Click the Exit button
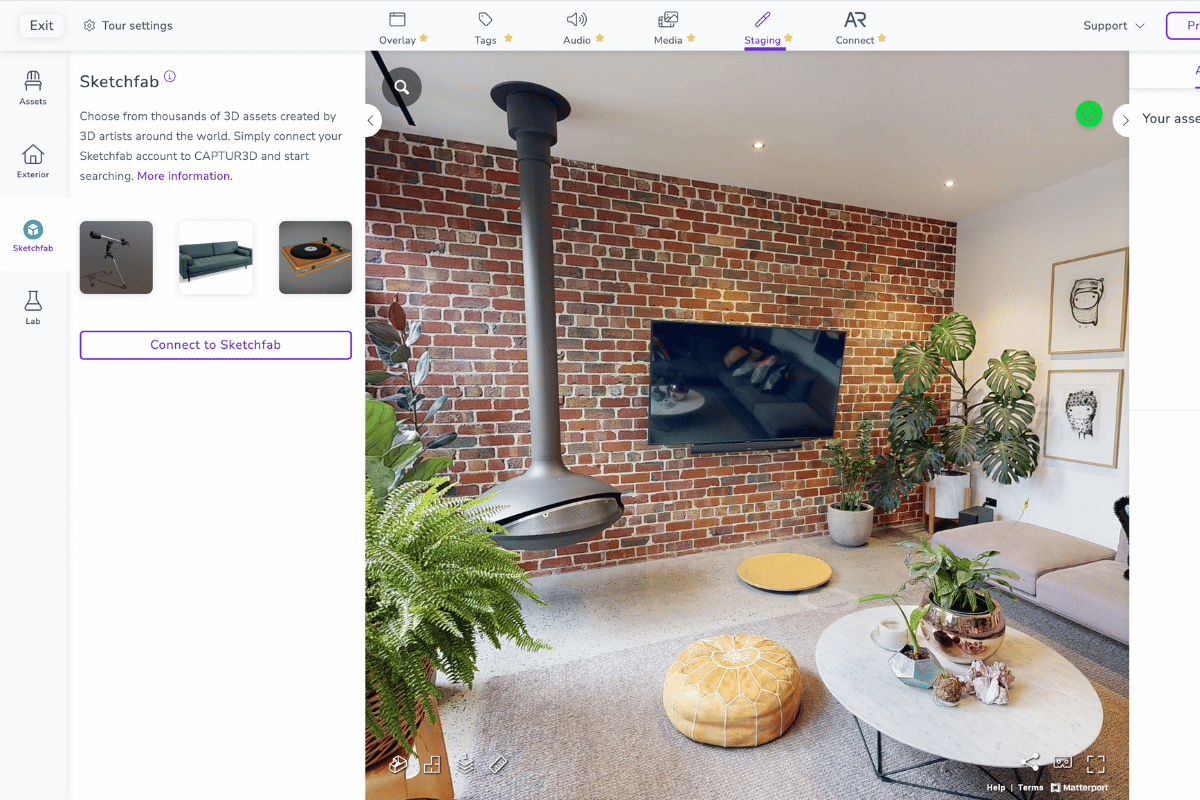This screenshot has width=1200, height=800. (x=42, y=25)
